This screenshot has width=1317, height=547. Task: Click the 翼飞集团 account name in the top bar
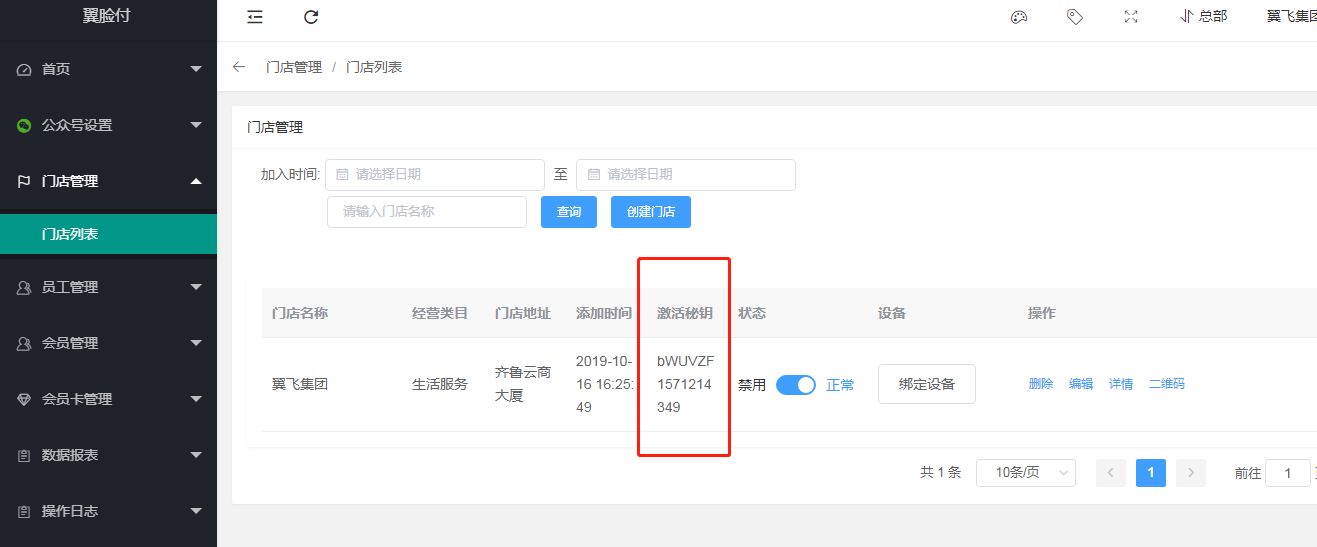pyautogui.click(x=1292, y=16)
